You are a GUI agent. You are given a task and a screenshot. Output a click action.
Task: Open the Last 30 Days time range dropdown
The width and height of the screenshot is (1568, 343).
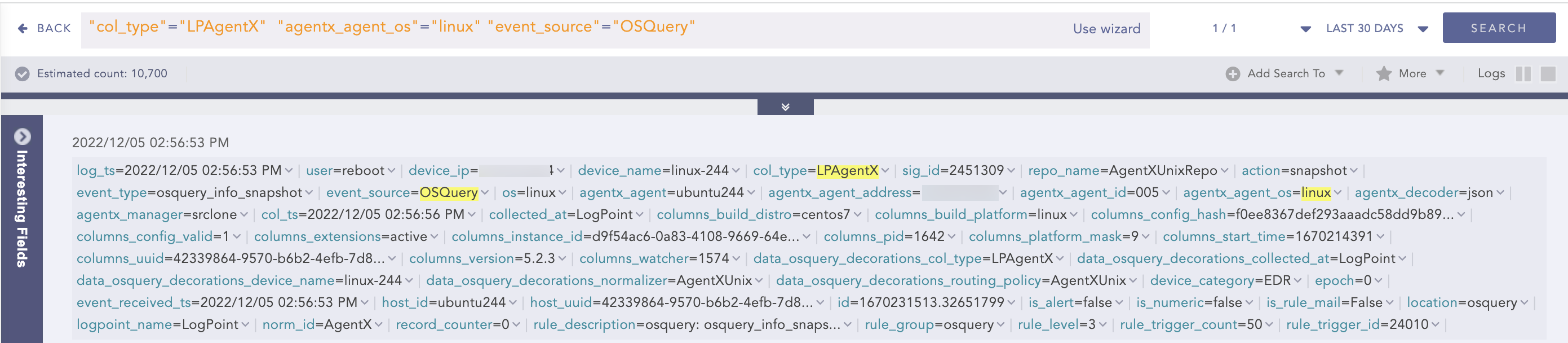1423,29
